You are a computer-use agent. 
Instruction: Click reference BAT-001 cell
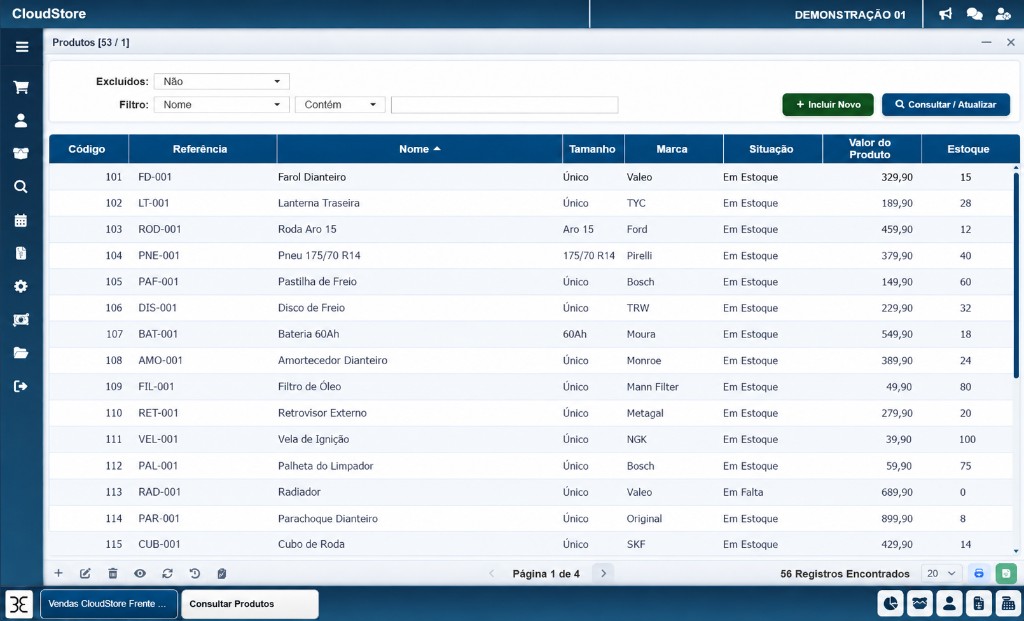(x=158, y=334)
